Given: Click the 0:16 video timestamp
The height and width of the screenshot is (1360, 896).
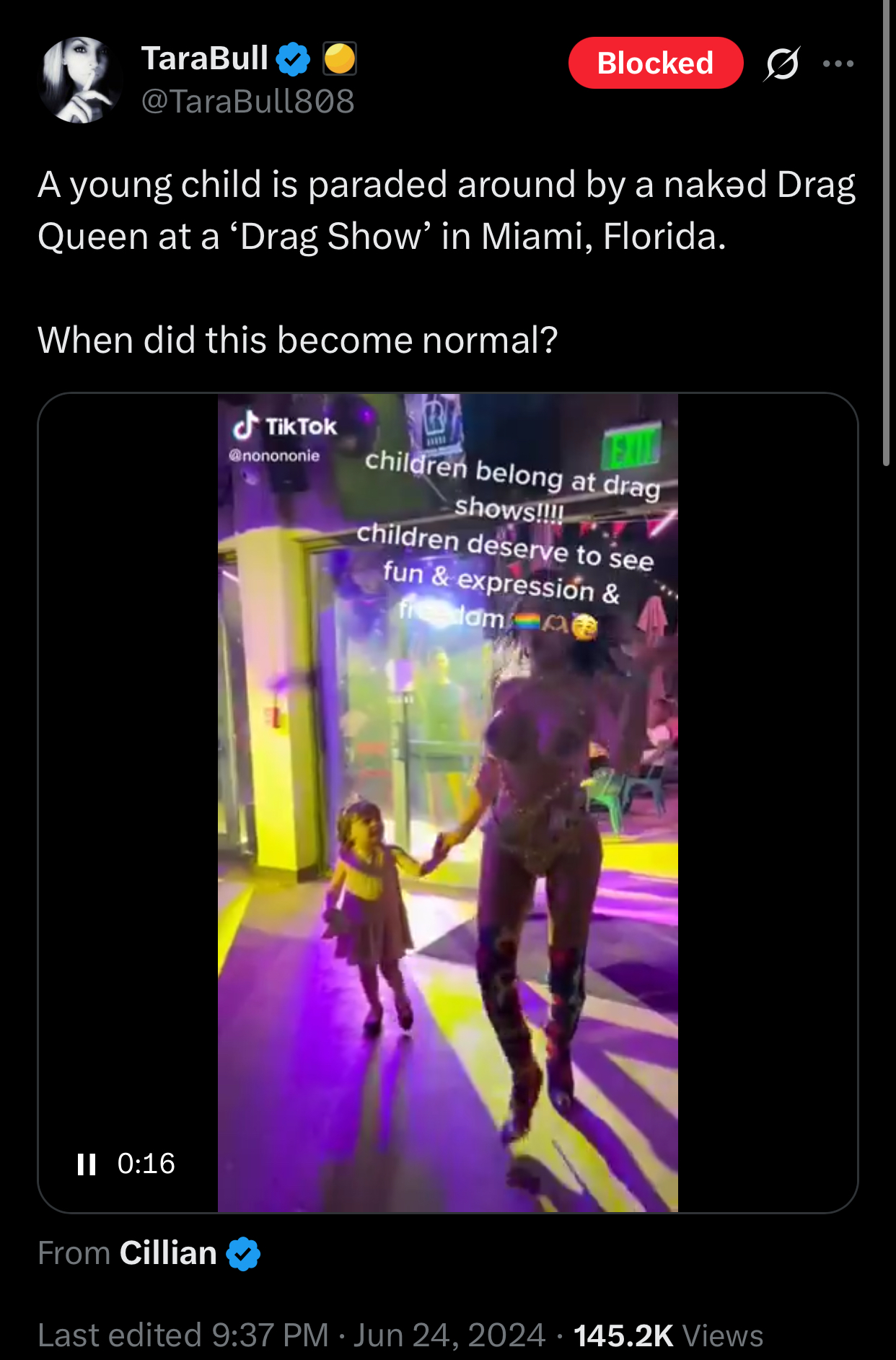Looking at the screenshot, I should [x=146, y=1164].
